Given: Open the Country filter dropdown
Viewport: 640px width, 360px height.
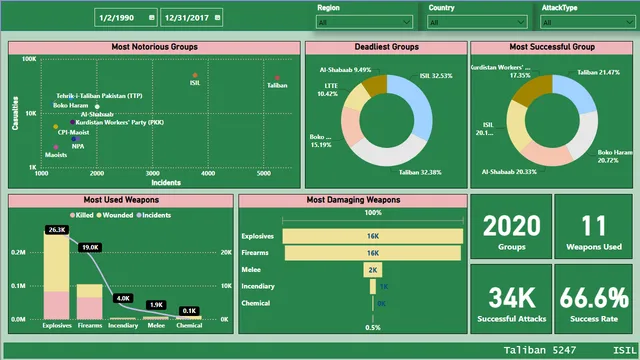Looking at the screenshot, I should (x=477, y=22).
